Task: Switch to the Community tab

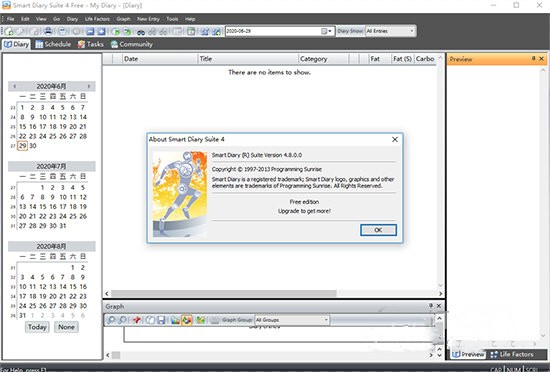Action: tap(132, 44)
